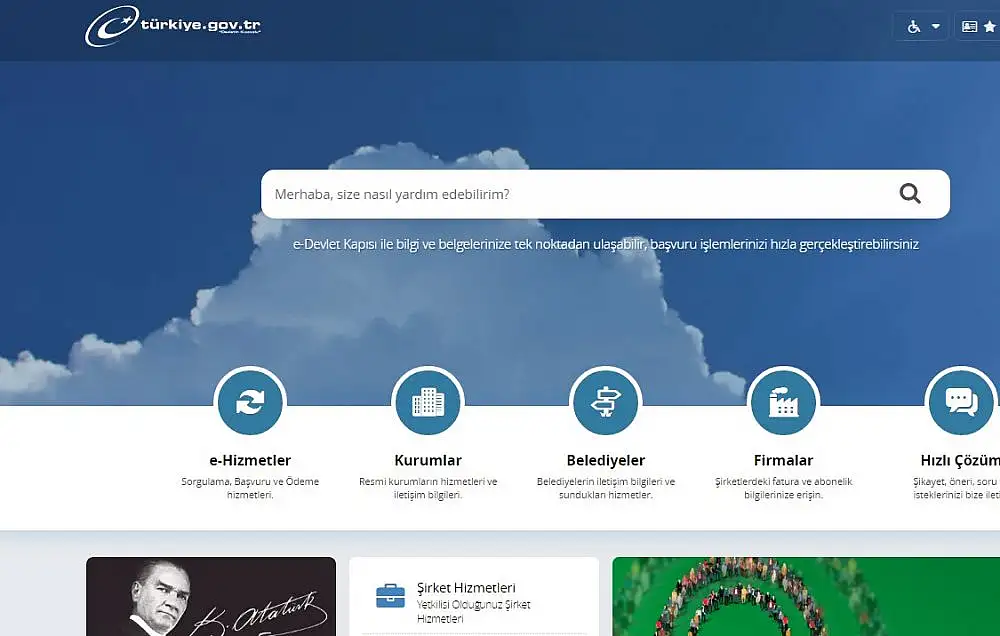Open the Belediyeler signpost icon
The height and width of the screenshot is (636, 1000).
tap(606, 402)
